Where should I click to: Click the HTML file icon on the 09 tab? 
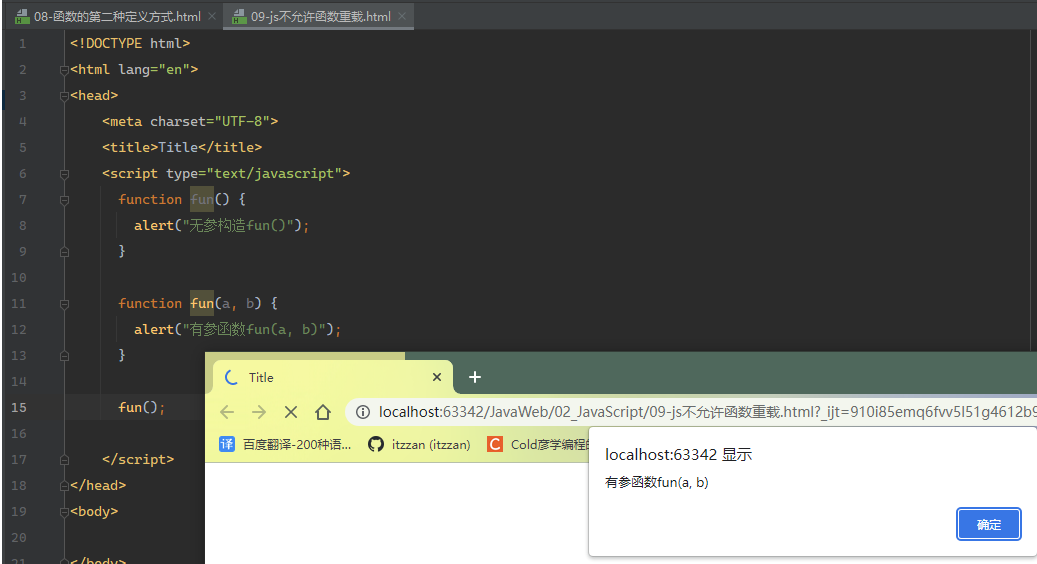tap(239, 17)
